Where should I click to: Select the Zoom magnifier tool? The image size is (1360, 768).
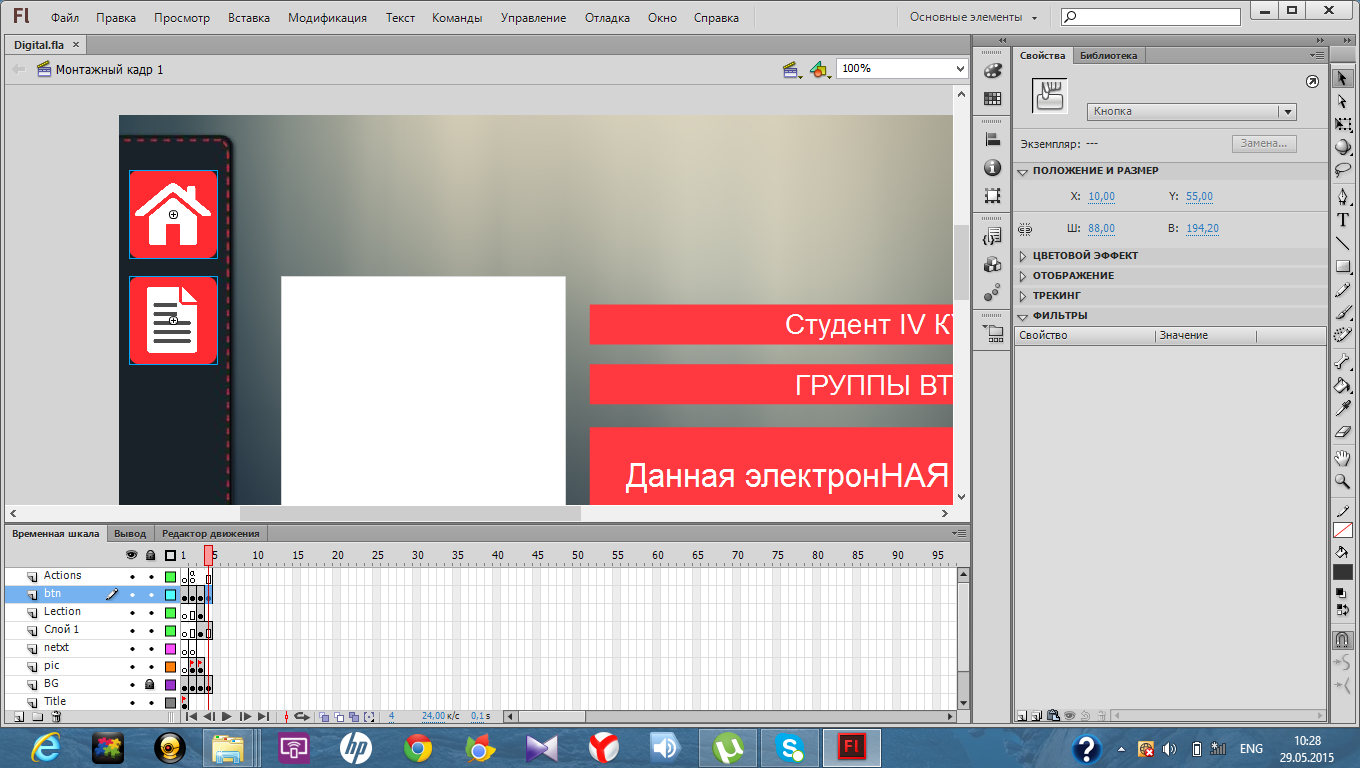[x=1343, y=482]
